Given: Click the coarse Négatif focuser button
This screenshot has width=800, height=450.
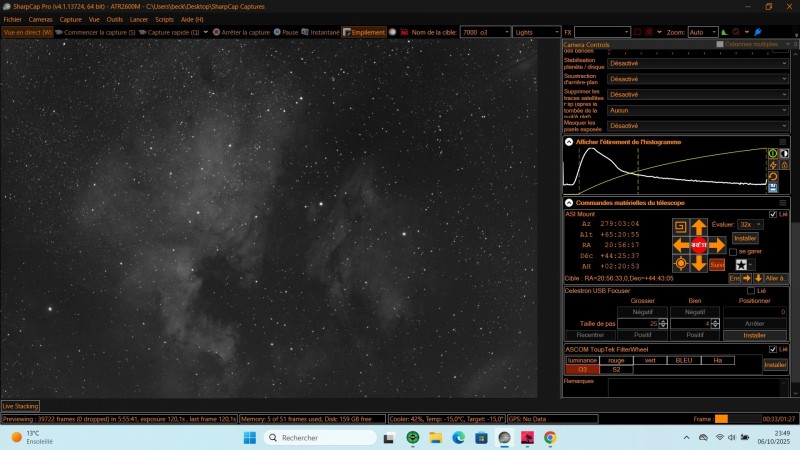Looking at the screenshot, I should (x=642, y=312).
